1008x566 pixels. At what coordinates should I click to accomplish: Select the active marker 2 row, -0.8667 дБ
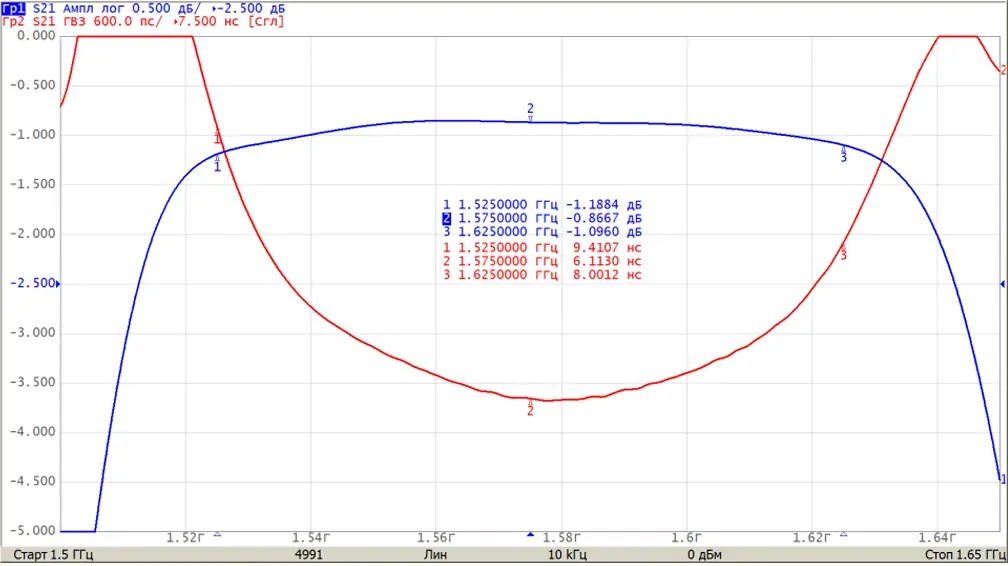tap(542, 219)
